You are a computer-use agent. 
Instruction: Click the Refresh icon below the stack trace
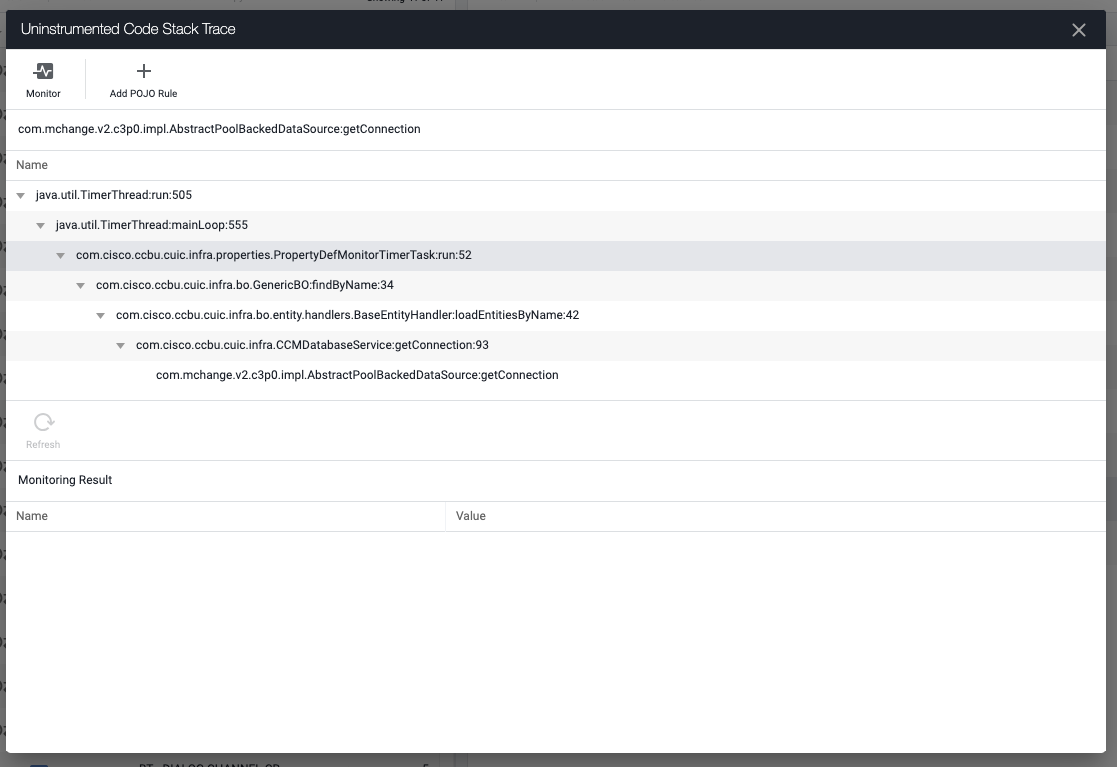[43, 422]
